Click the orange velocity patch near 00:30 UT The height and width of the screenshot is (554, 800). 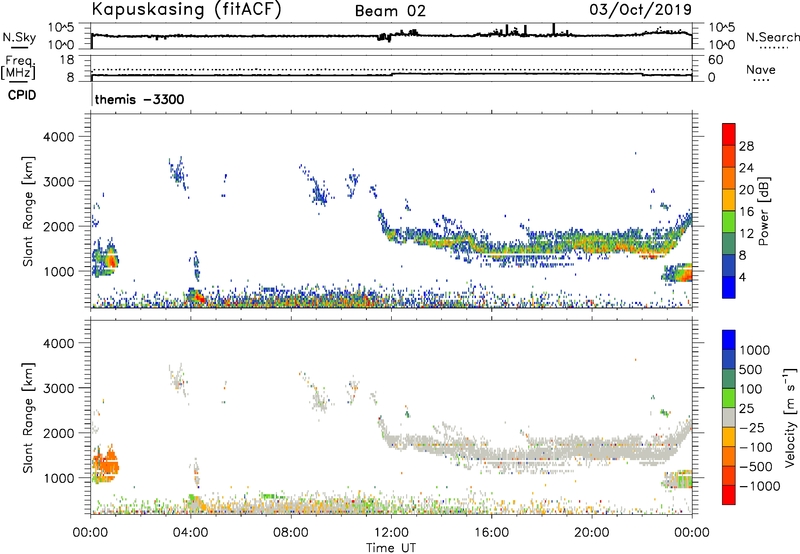[x=106, y=463]
